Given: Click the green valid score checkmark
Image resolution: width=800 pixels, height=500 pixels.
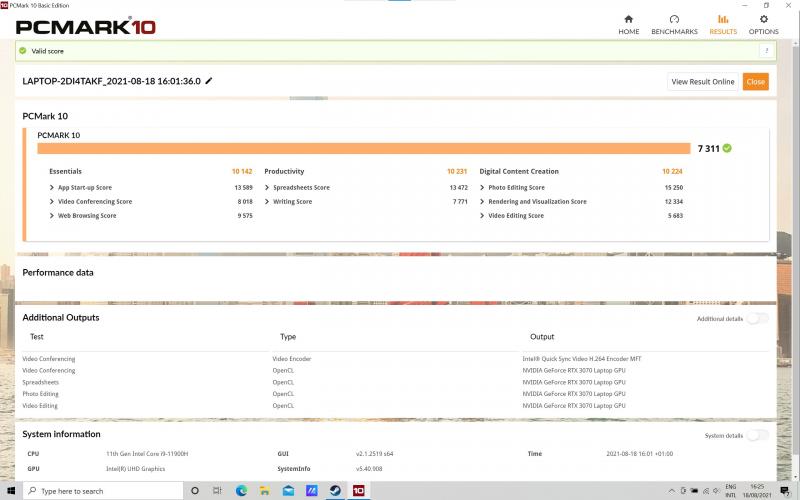Looking at the screenshot, I should pyautogui.click(x=22, y=51).
